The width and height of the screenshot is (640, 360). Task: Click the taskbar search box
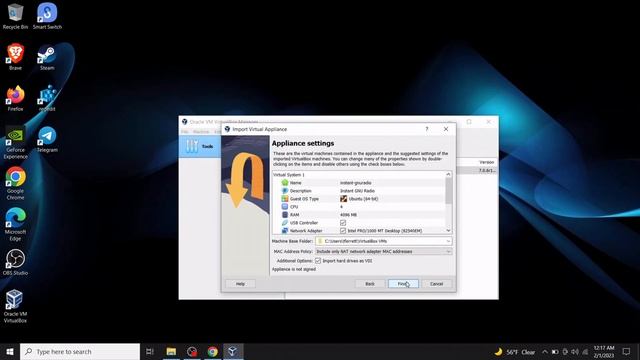coord(80,351)
